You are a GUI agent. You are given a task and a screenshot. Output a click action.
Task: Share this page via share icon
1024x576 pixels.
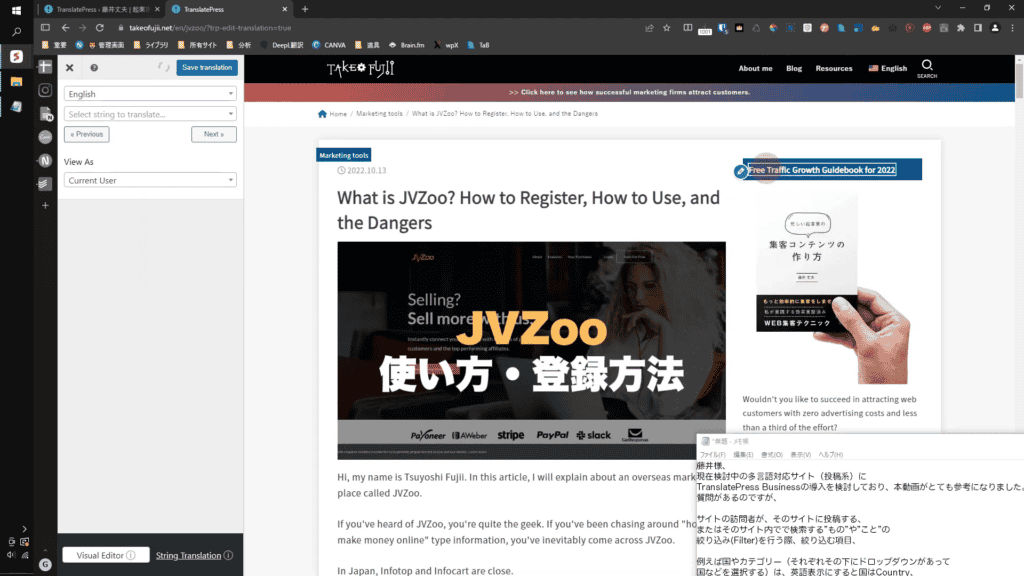[649, 28]
